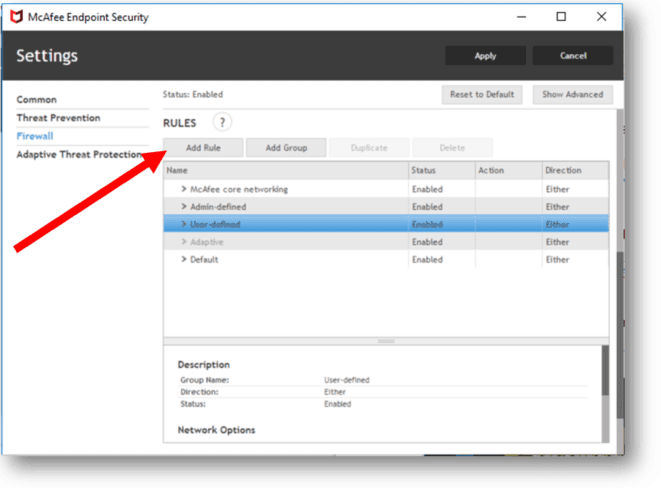The width and height of the screenshot is (661, 488).
Task: Select the McAfee core networking row name
Action: (239, 189)
